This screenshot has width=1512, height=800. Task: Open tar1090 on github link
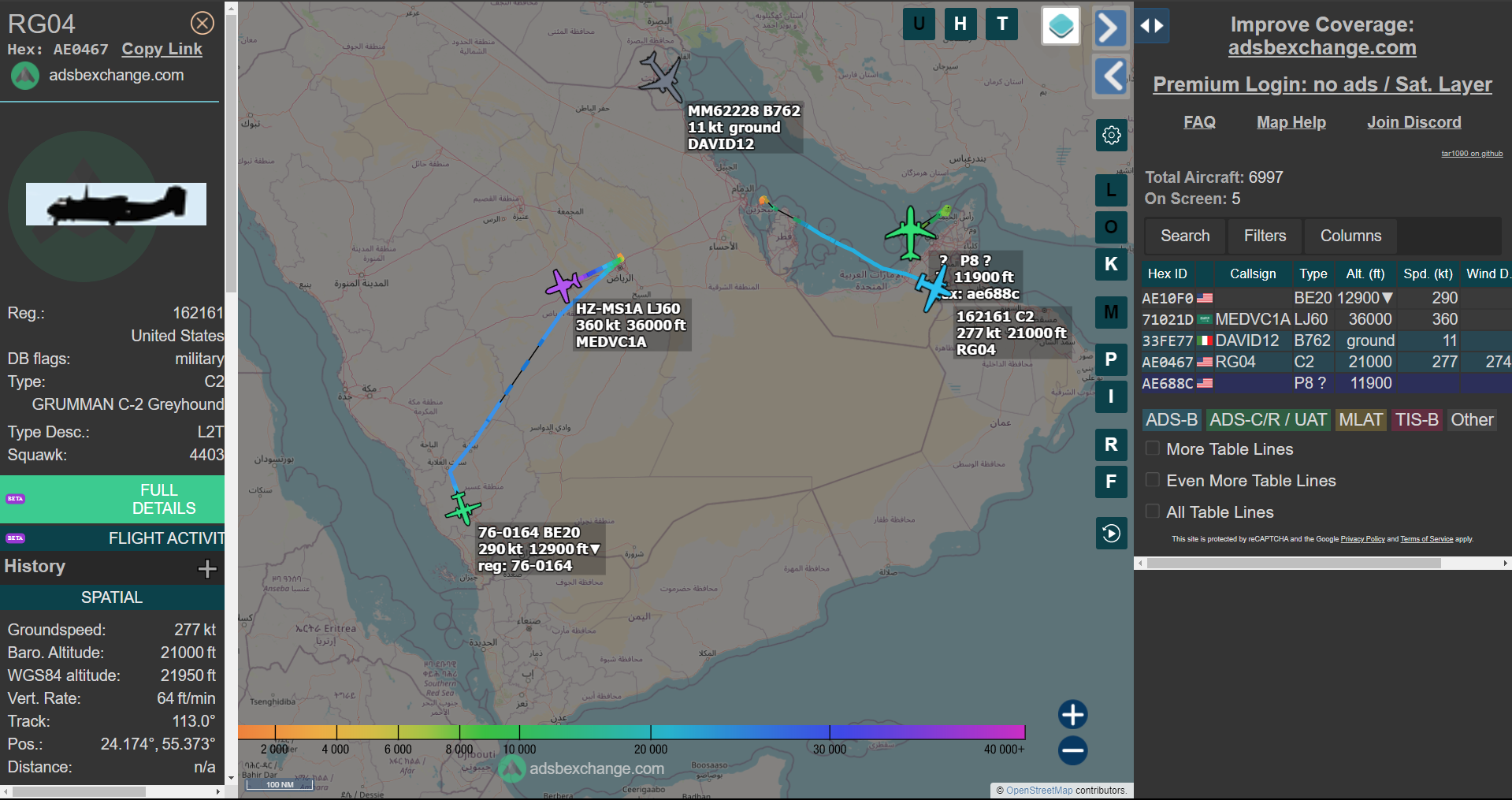(1472, 154)
